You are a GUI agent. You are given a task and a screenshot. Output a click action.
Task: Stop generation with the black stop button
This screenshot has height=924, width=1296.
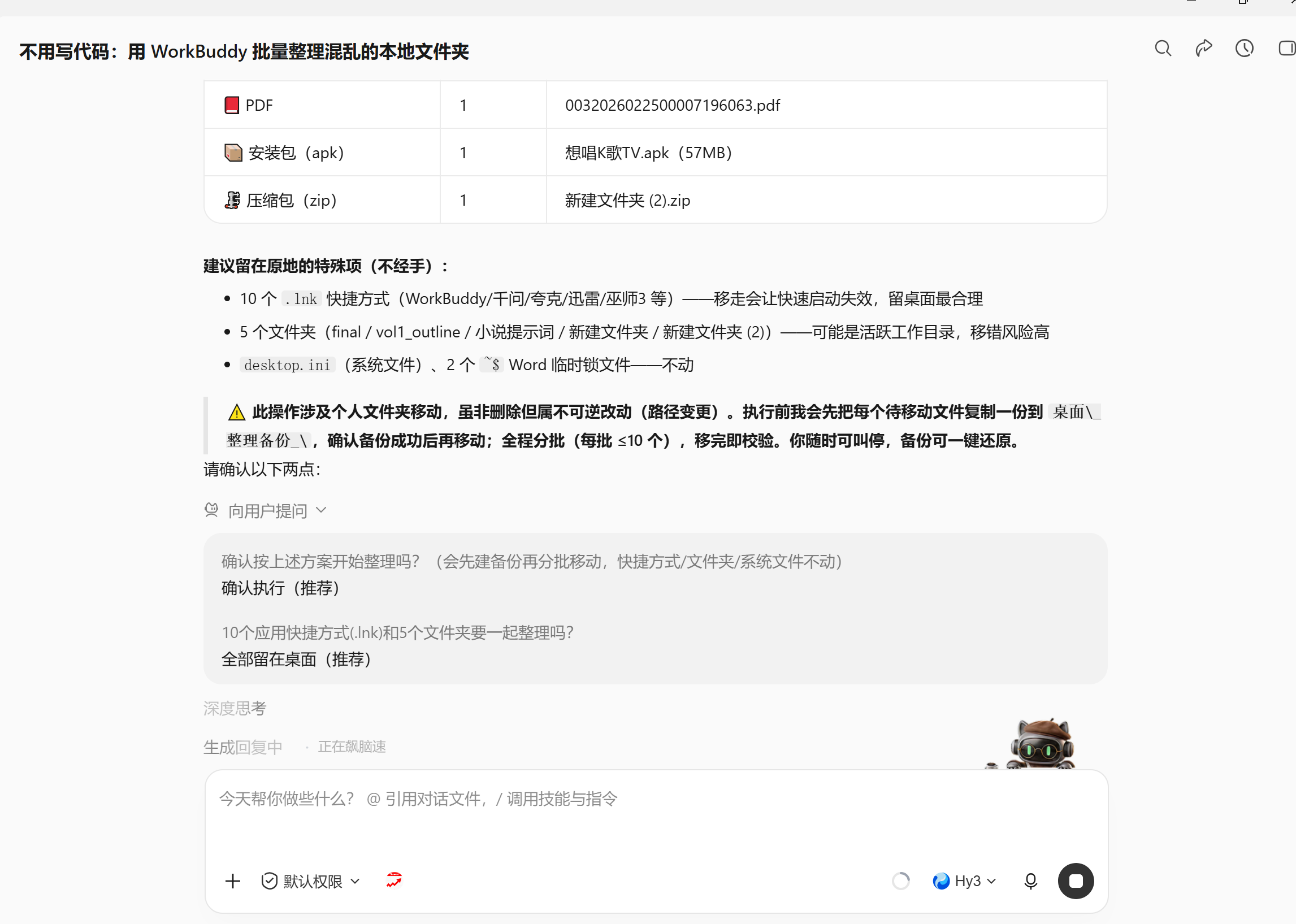pos(1075,881)
